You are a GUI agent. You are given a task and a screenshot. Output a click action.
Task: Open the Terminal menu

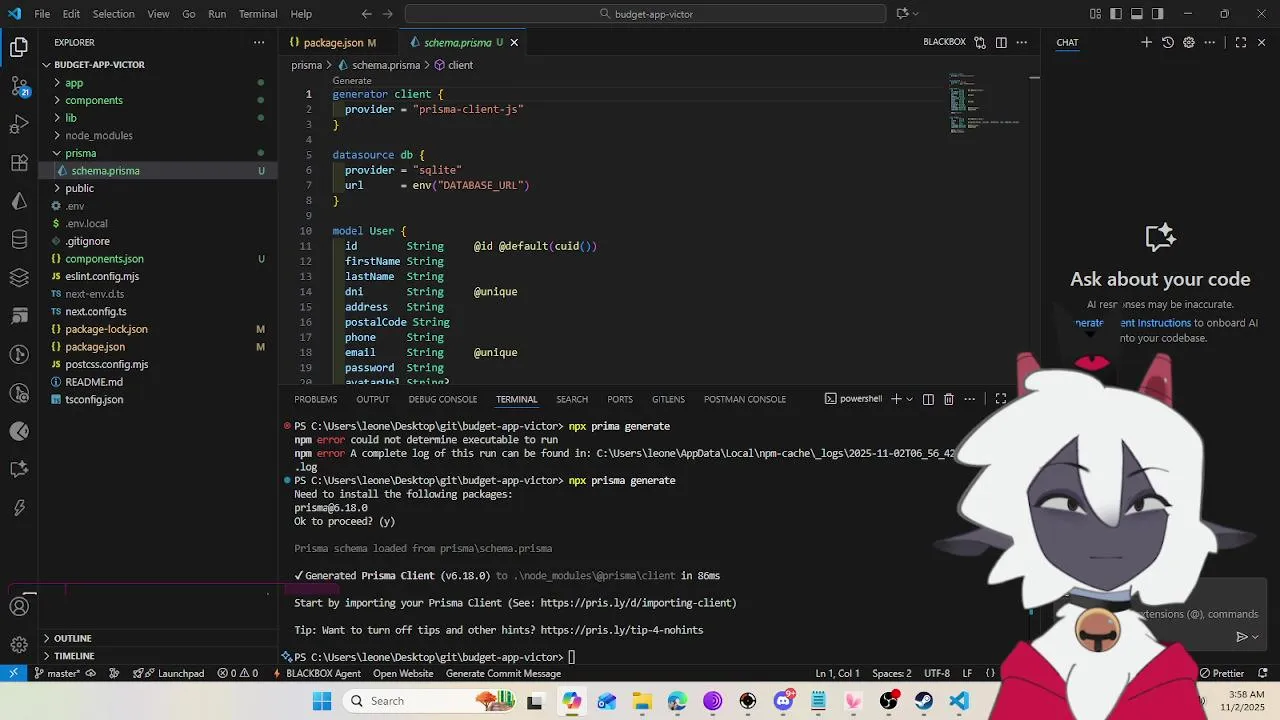pyautogui.click(x=258, y=14)
